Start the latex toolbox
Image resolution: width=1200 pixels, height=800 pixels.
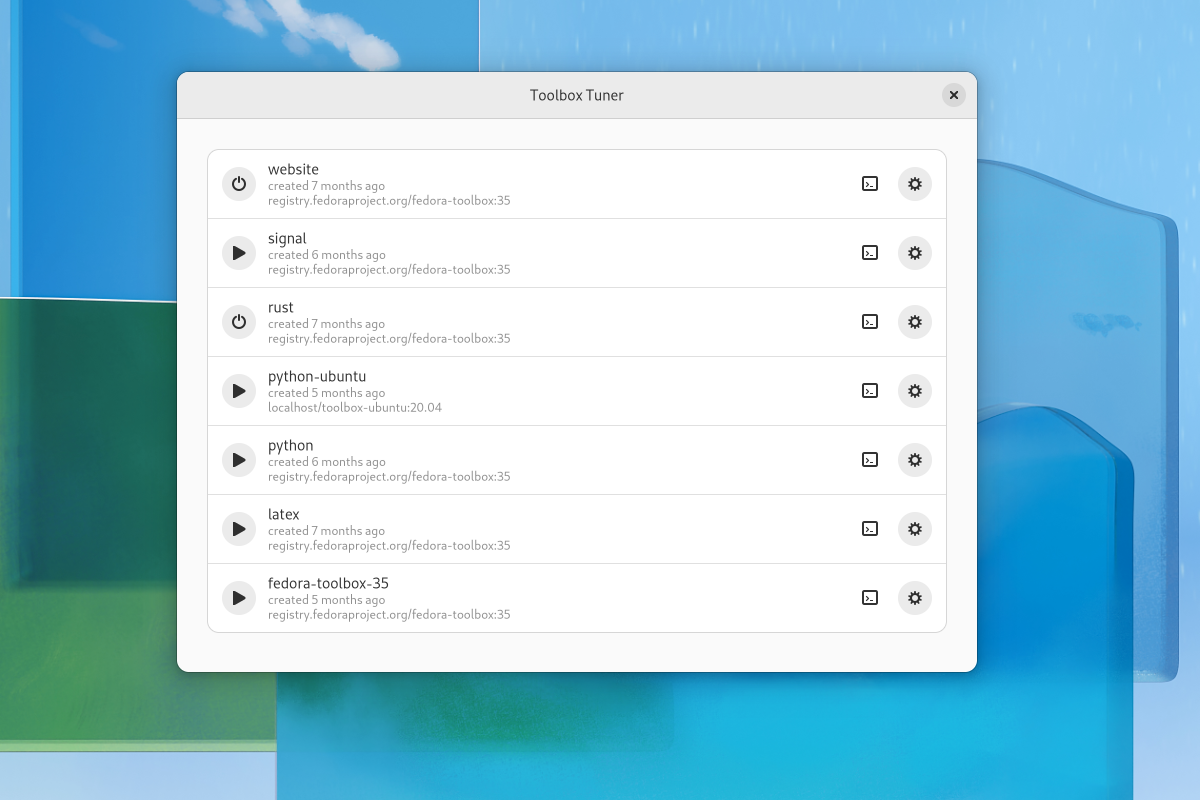(x=239, y=529)
